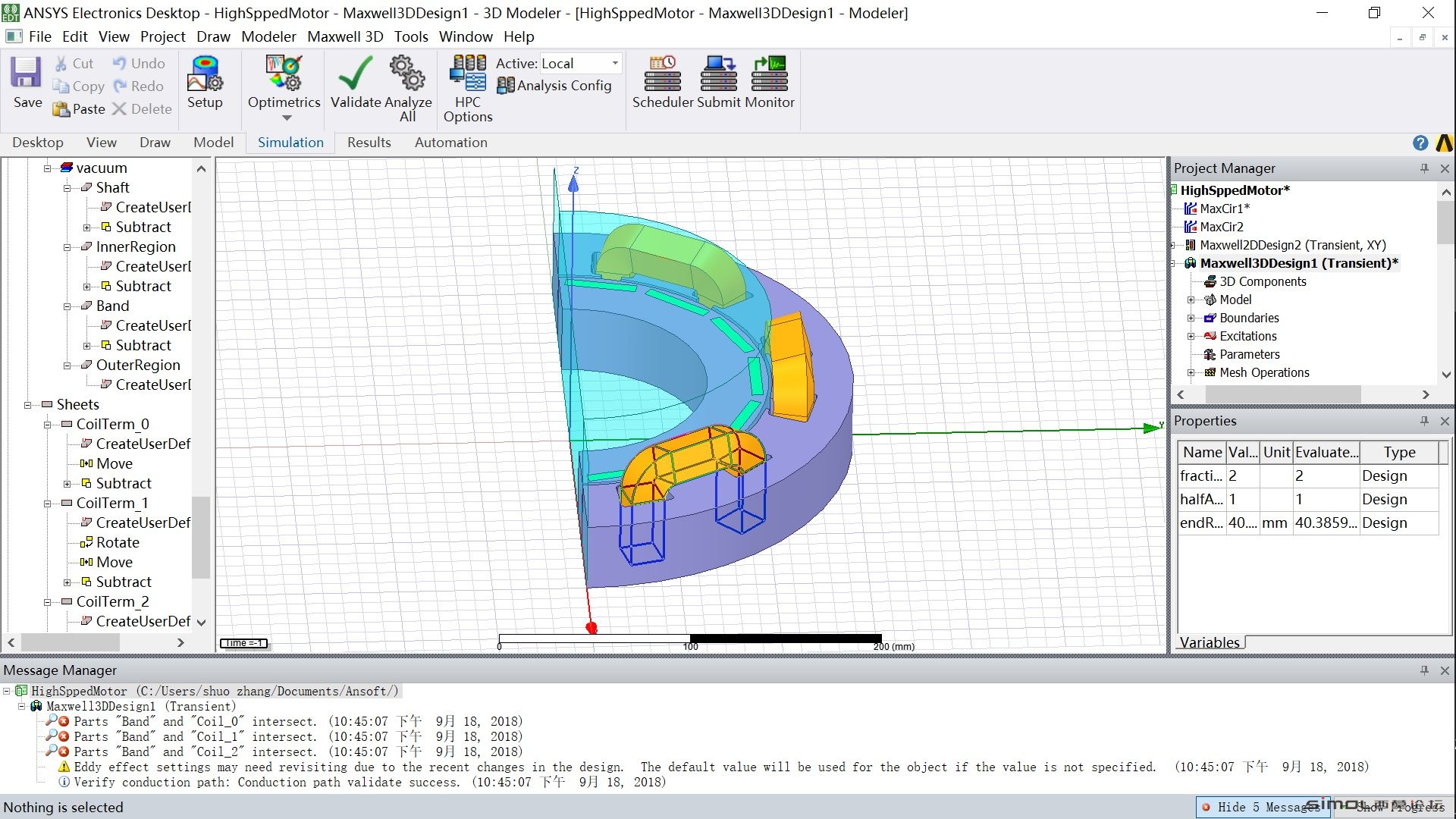This screenshot has height=819, width=1456.
Task: Click the Undo arrow icon
Action: [x=120, y=64]
